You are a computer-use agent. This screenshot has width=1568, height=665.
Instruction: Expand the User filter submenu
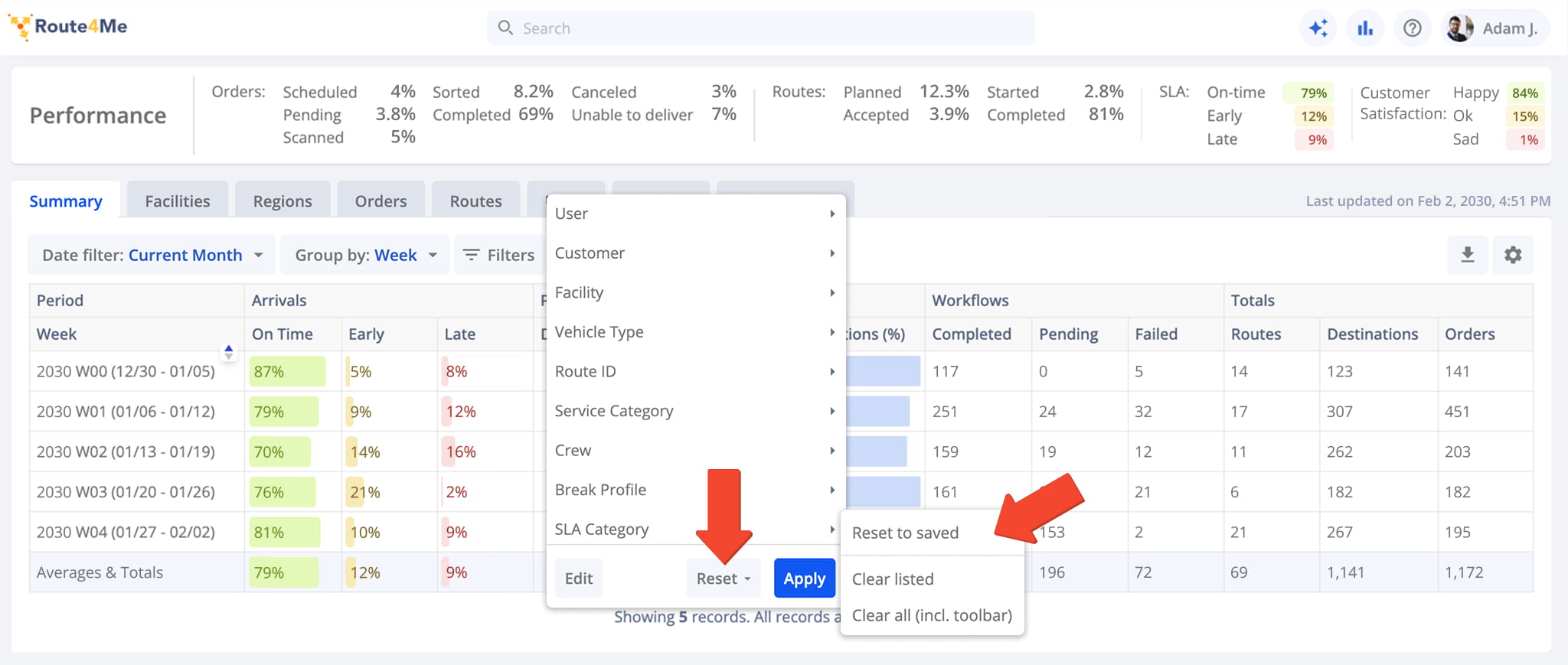point(695,214)
